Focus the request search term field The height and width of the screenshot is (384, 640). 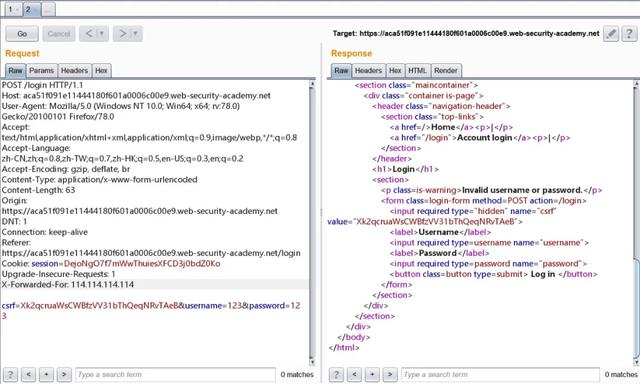pyautogui.click(x=176, y=374)
